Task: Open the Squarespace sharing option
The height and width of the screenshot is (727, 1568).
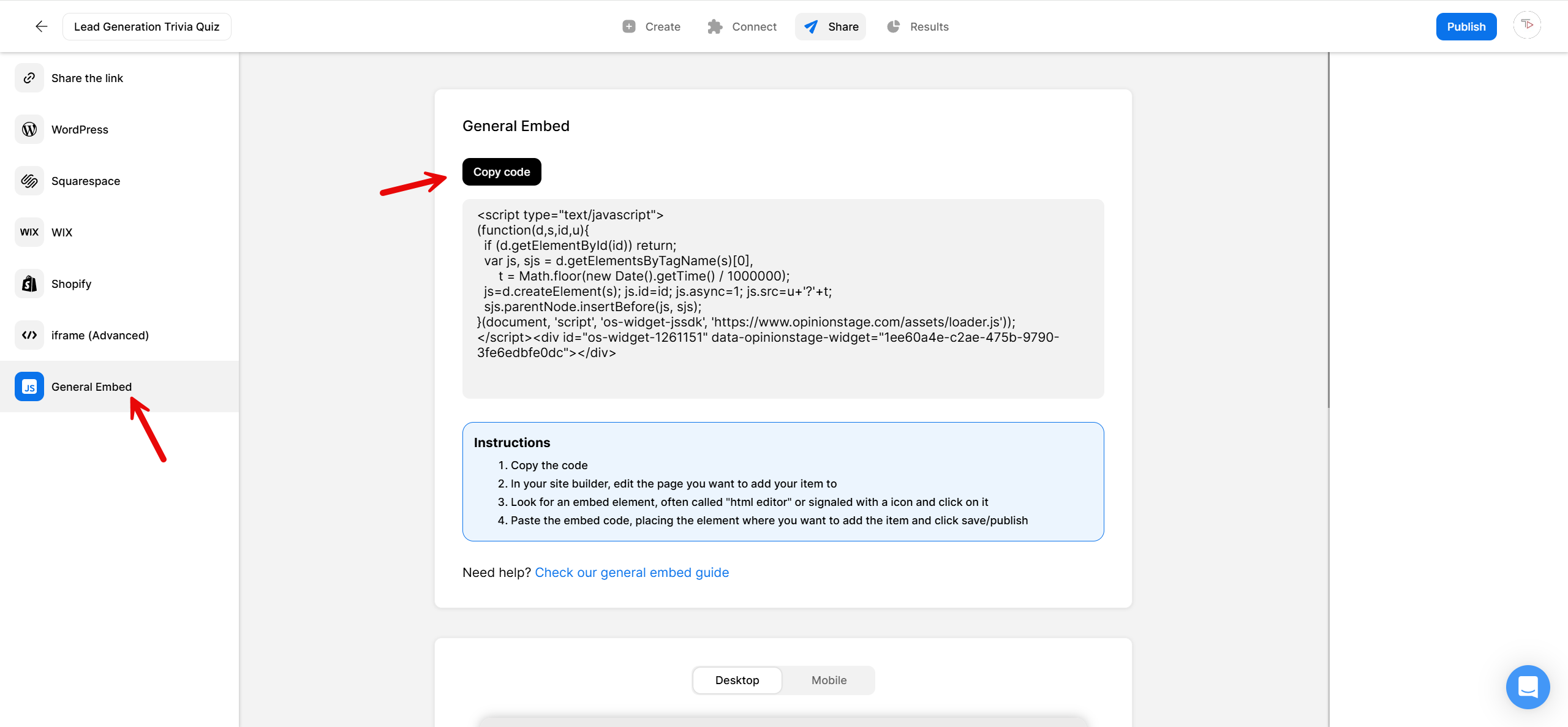Action: point(29,181)
